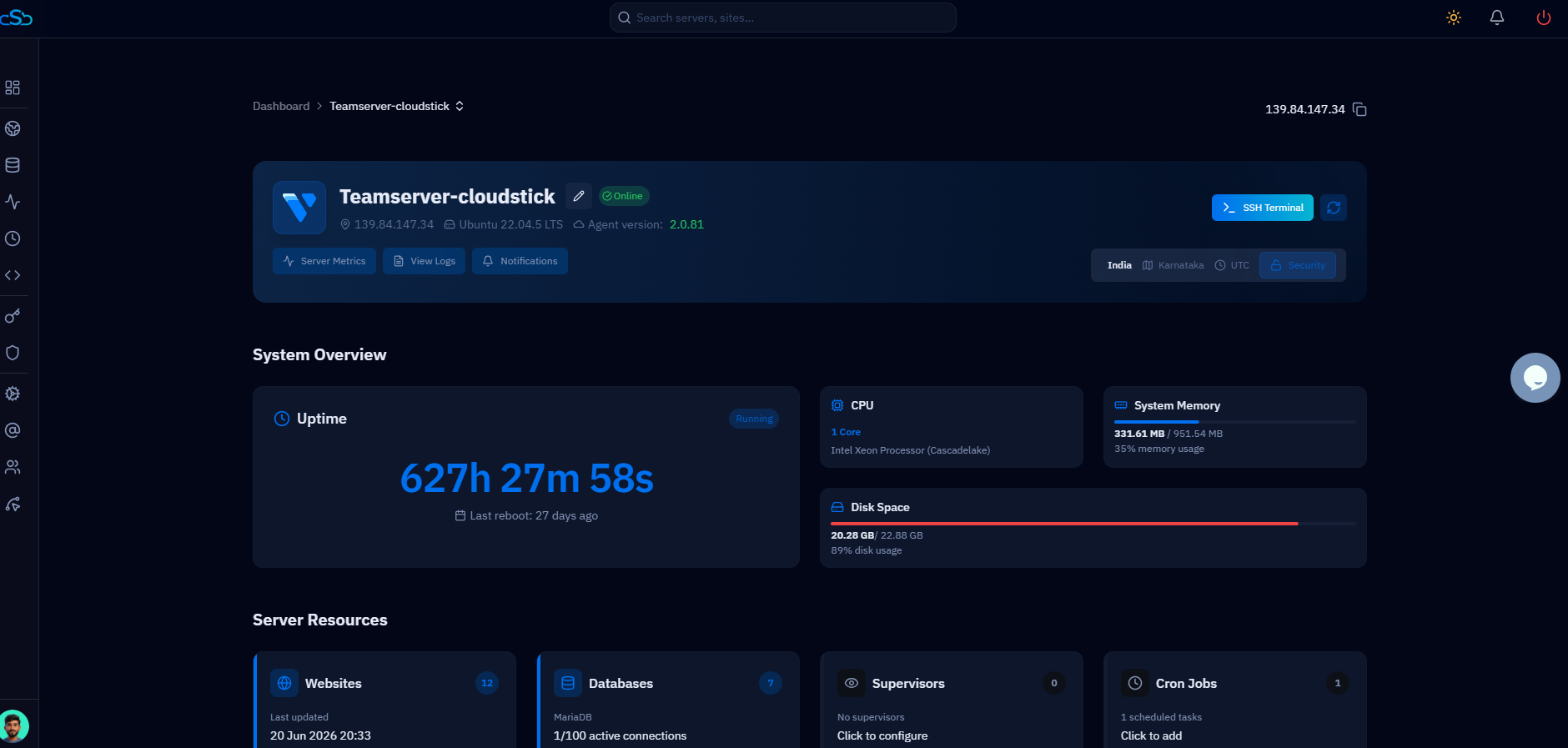Open View Logs
The image size is (1568, 748).
424,261
